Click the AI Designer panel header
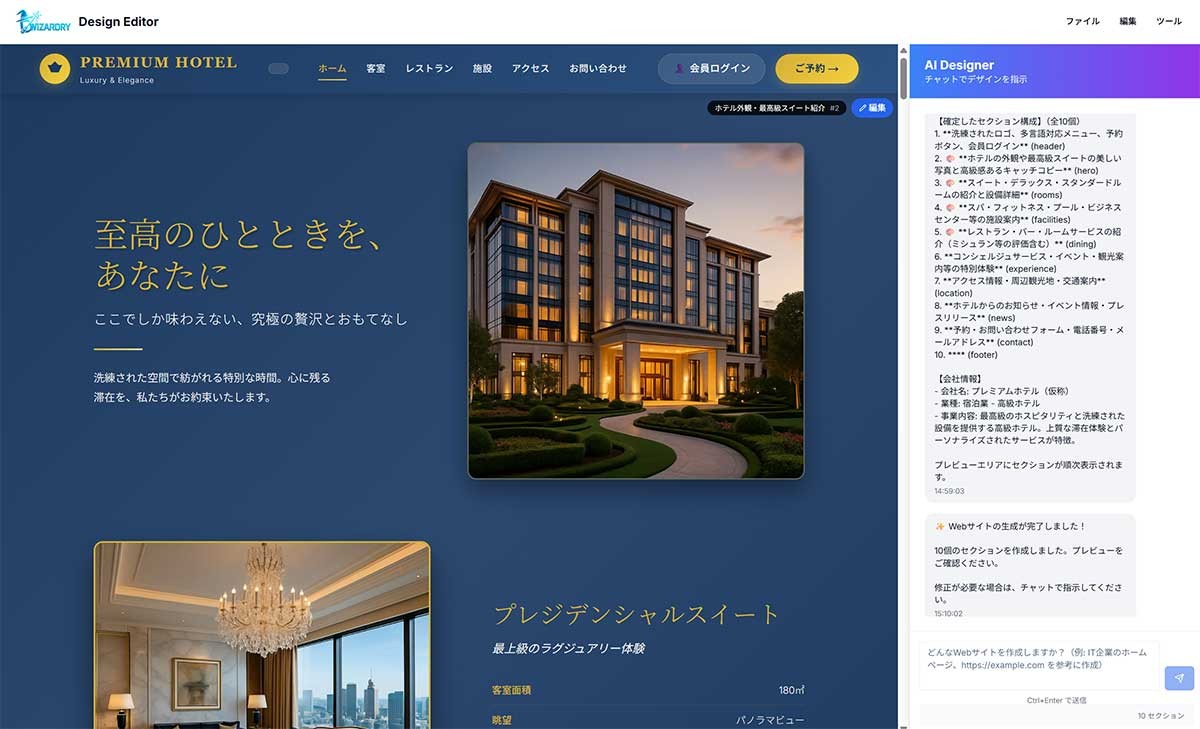Image resolution: width=1200 pixels, height=729 pixels. 960,63
